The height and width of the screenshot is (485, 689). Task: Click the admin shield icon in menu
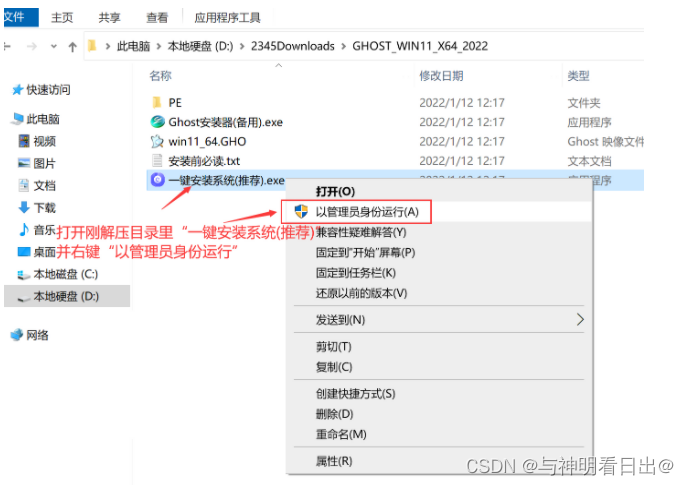[x=301, y=211]
